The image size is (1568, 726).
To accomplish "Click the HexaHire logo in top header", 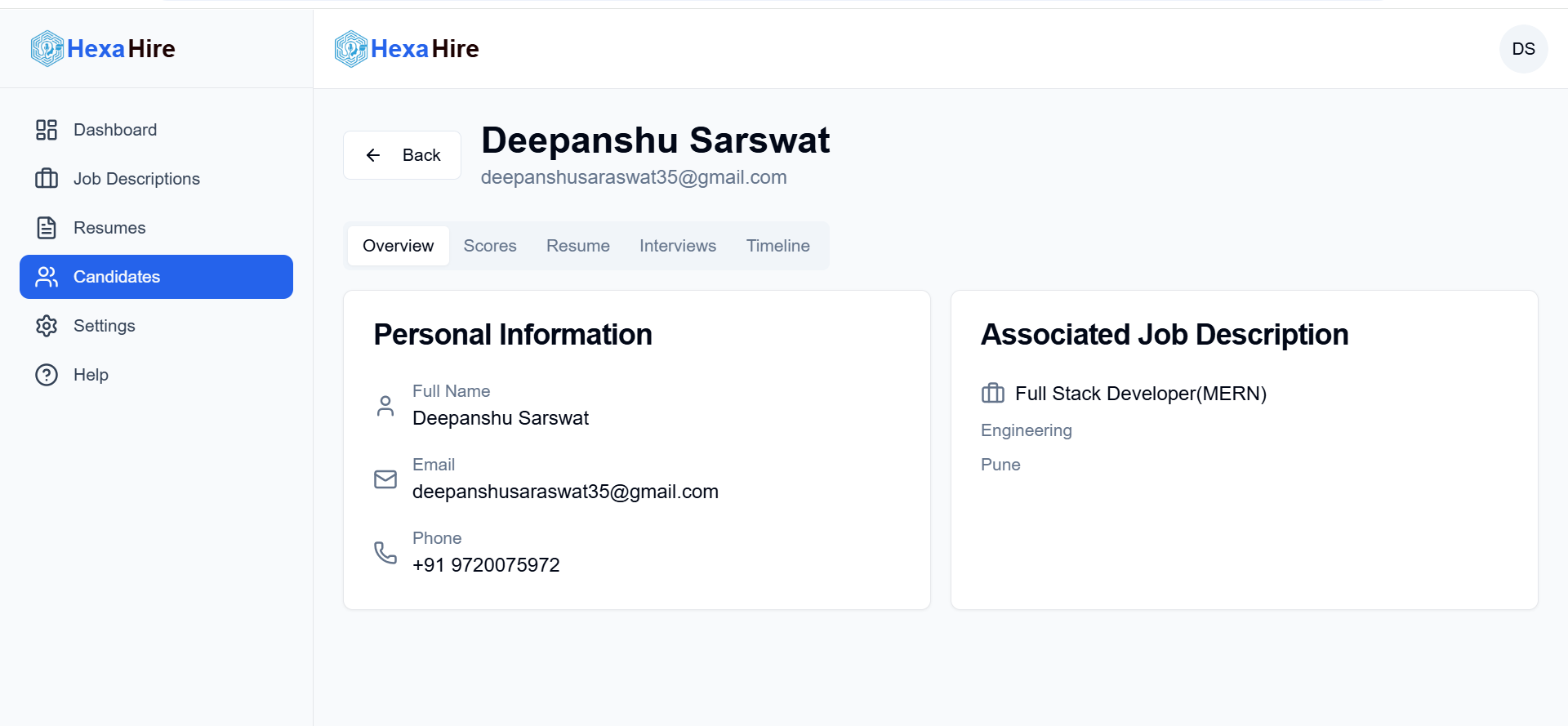I will (x=407, y=49).
